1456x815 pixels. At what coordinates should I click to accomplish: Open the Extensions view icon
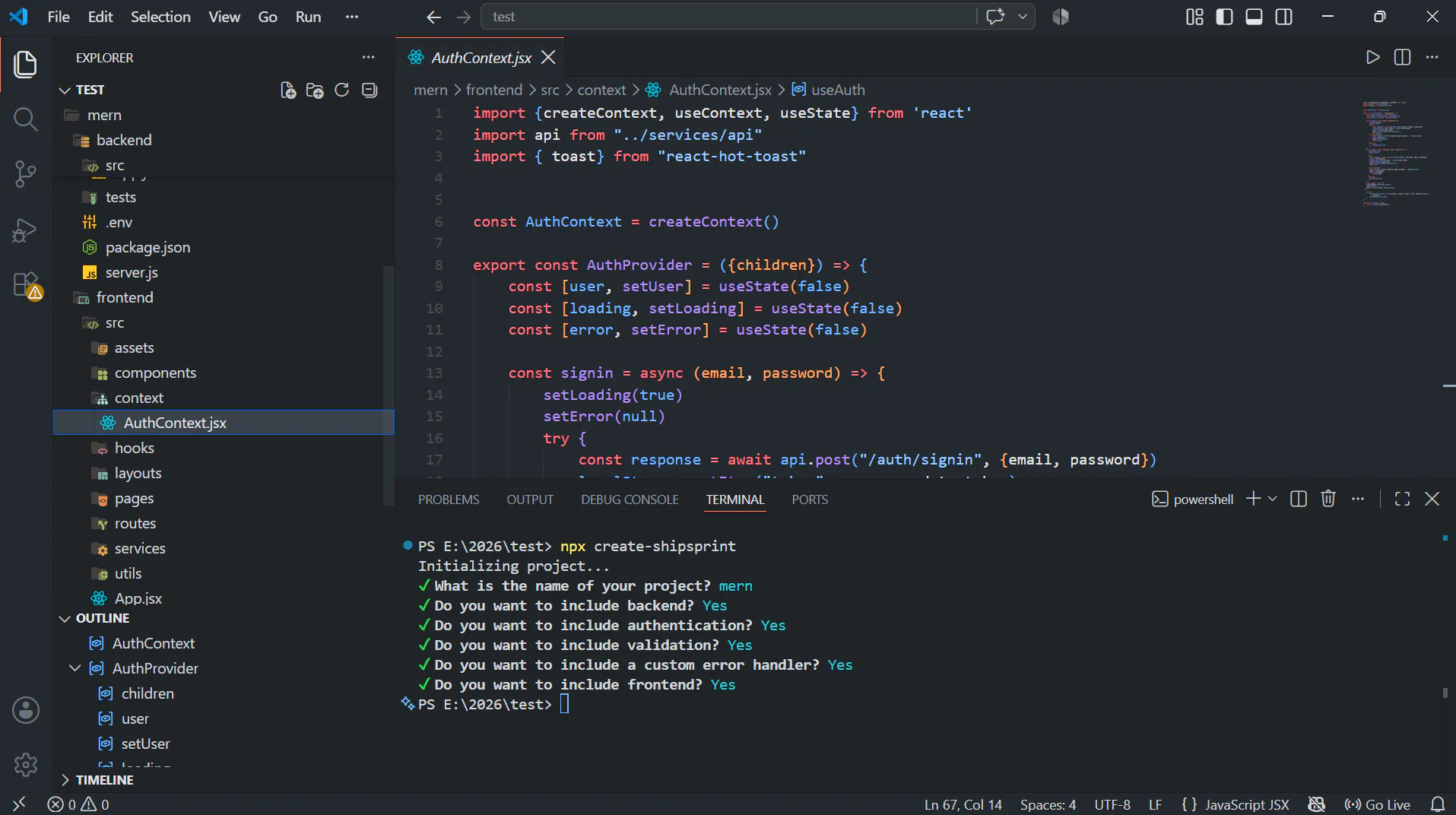point(25,285)
